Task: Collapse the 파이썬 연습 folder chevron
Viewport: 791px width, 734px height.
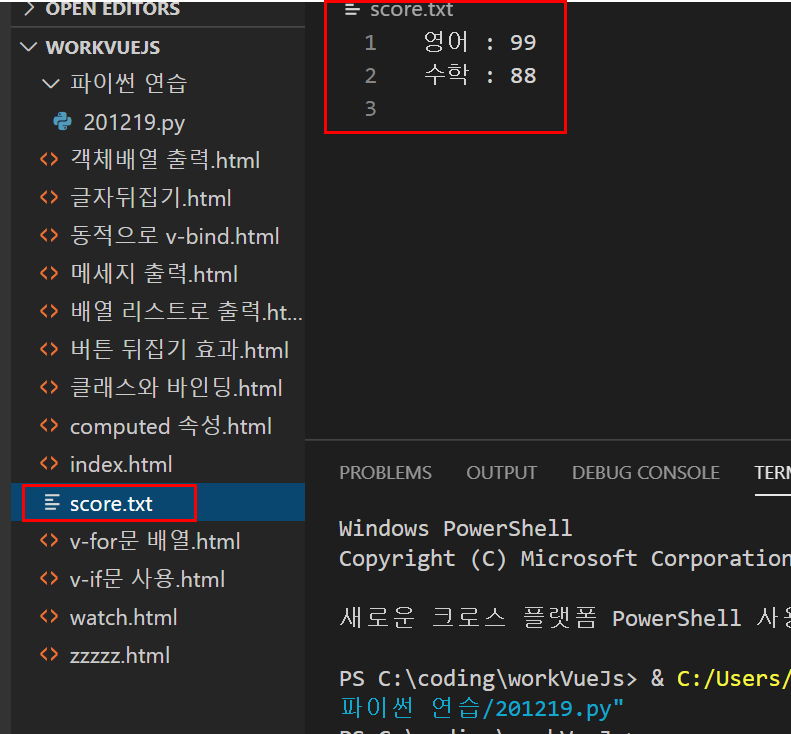Action: [x=50, y=83]
